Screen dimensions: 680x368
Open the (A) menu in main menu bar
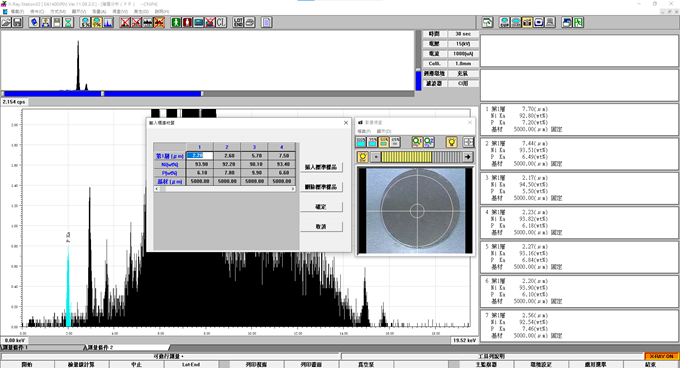coord(99,11)
